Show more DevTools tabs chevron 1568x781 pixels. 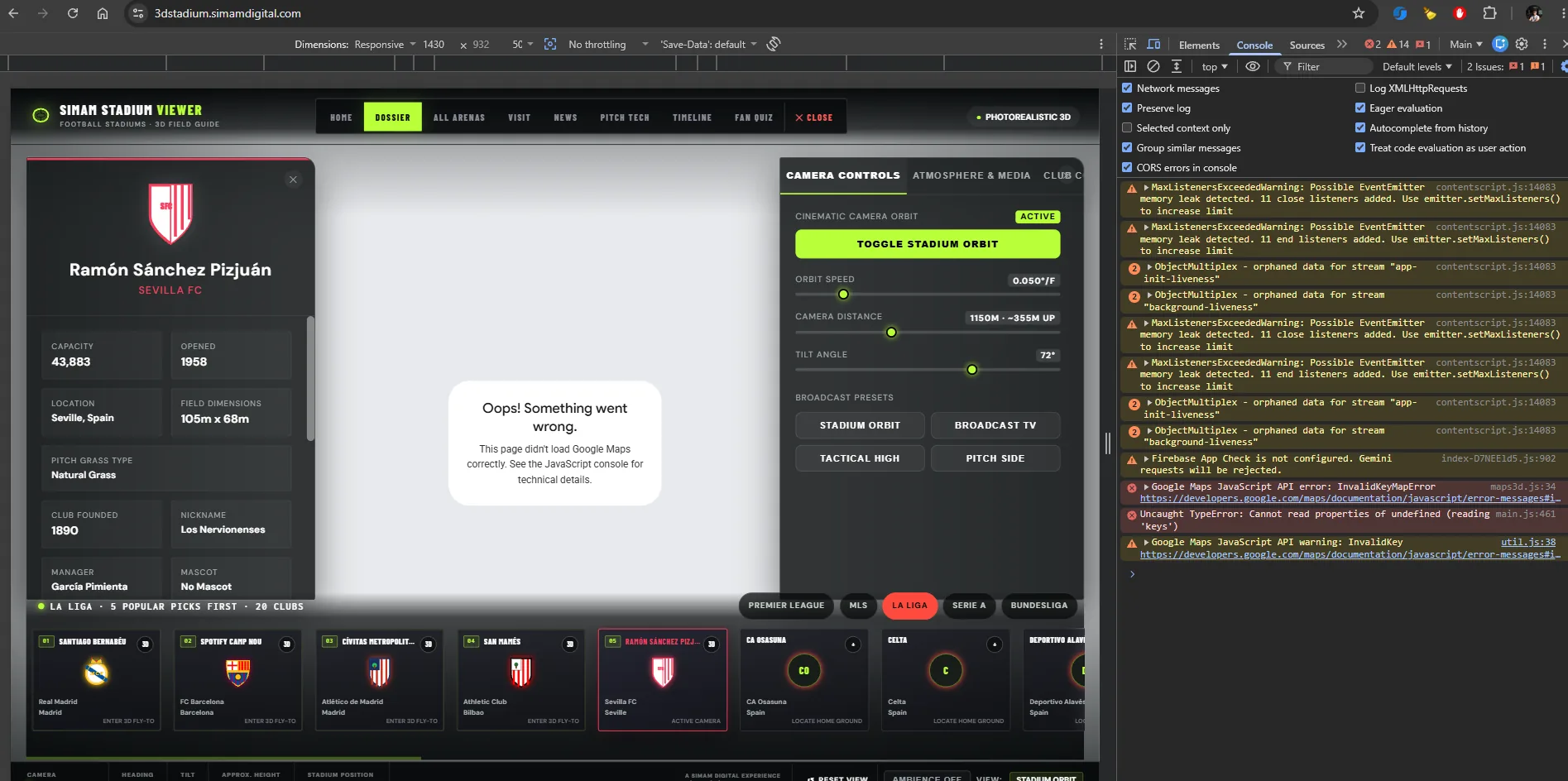click(x=1342, y=44)
